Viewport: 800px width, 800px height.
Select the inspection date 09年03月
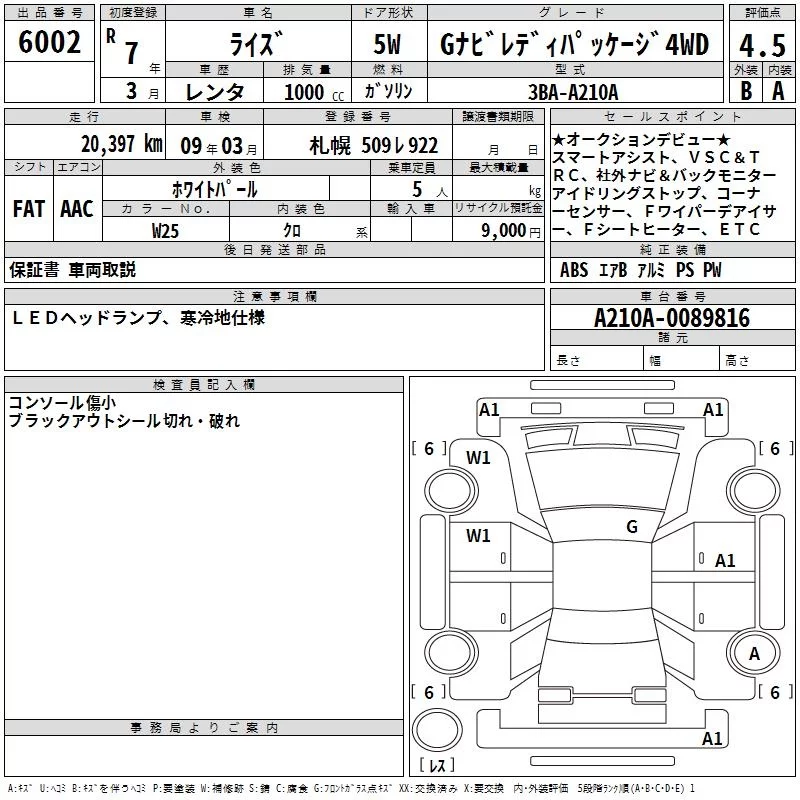218,146
